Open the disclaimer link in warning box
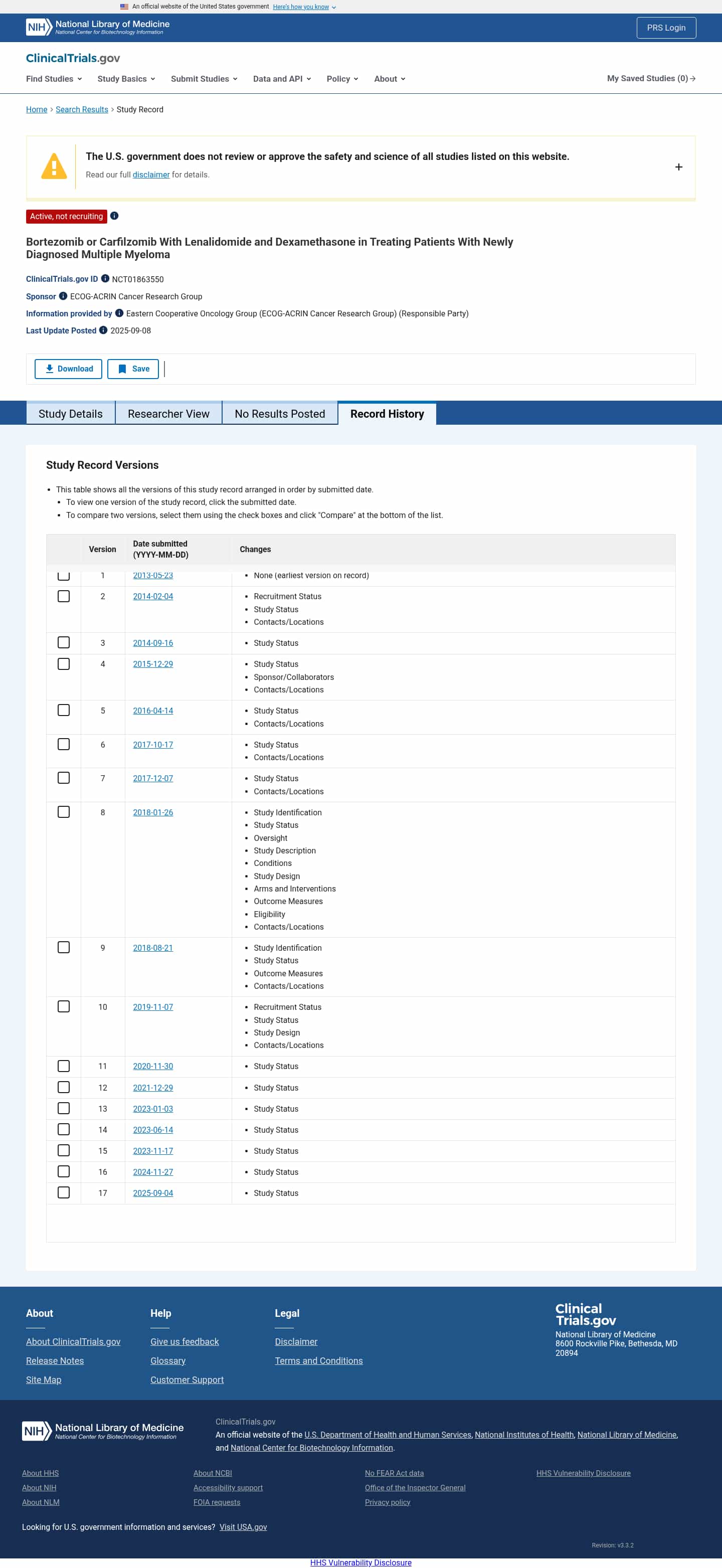 tap(151, 175)
